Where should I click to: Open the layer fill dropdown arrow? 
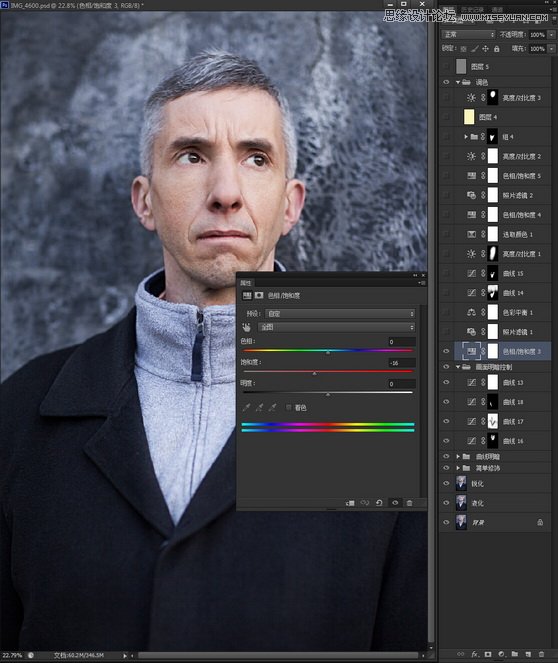pyautogui.click(x=551, y=49)
